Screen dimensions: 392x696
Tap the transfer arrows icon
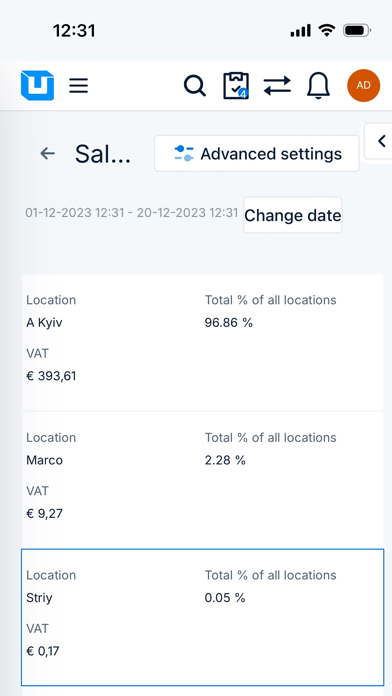coord(277,85)
